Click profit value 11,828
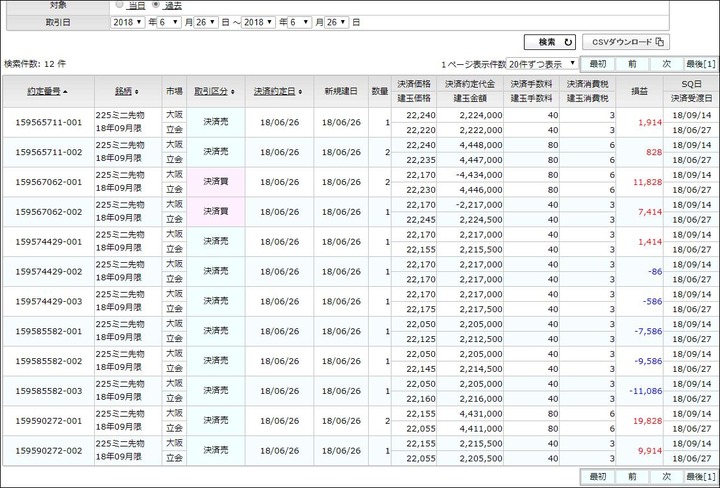Viewport: 720px width, 488px height. (x=647, y=182)
